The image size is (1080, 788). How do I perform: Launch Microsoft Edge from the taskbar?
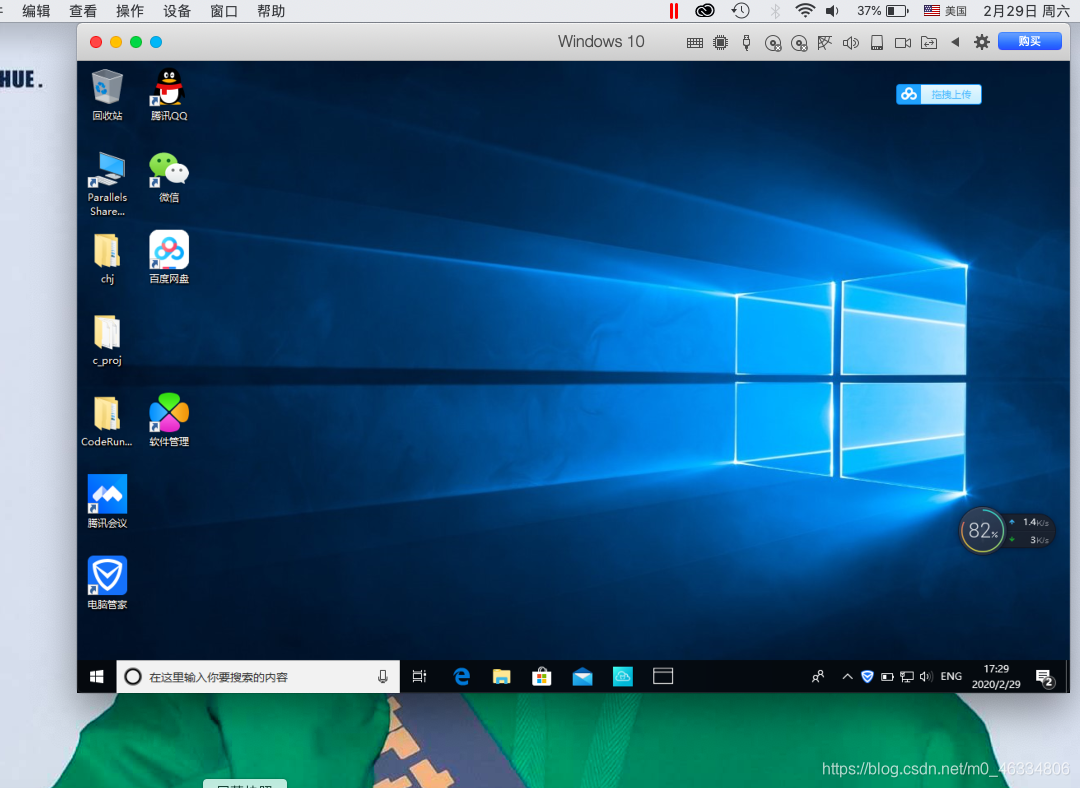(x=461, y=676)
